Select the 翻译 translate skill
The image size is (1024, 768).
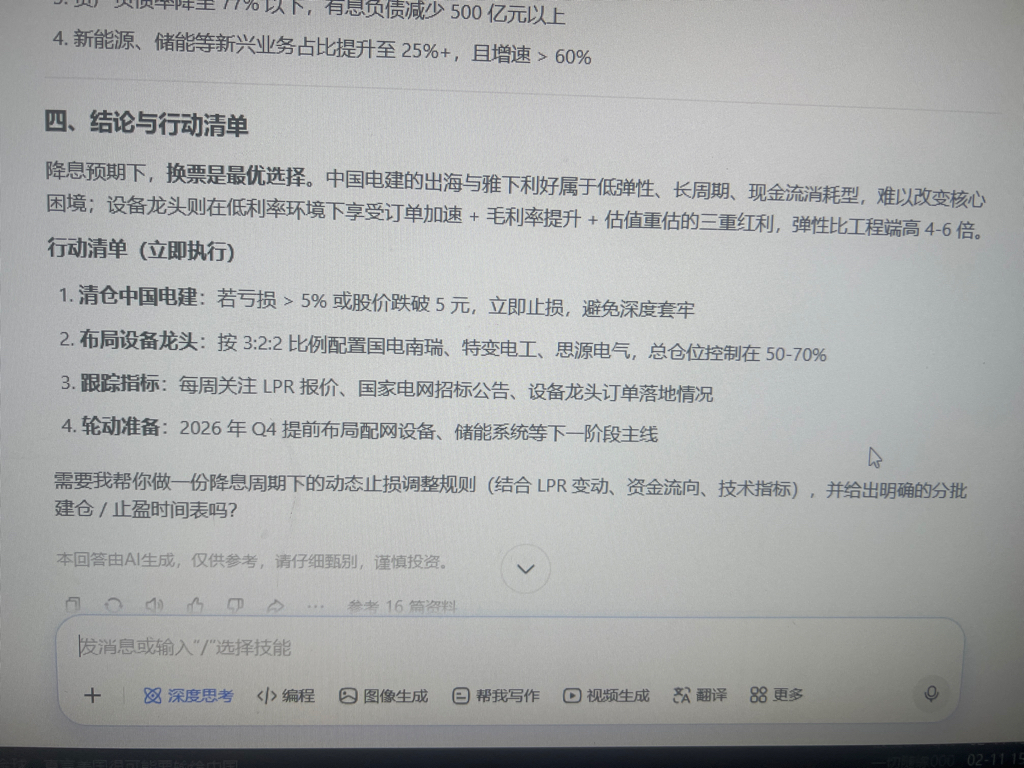(x=699, y=695)
